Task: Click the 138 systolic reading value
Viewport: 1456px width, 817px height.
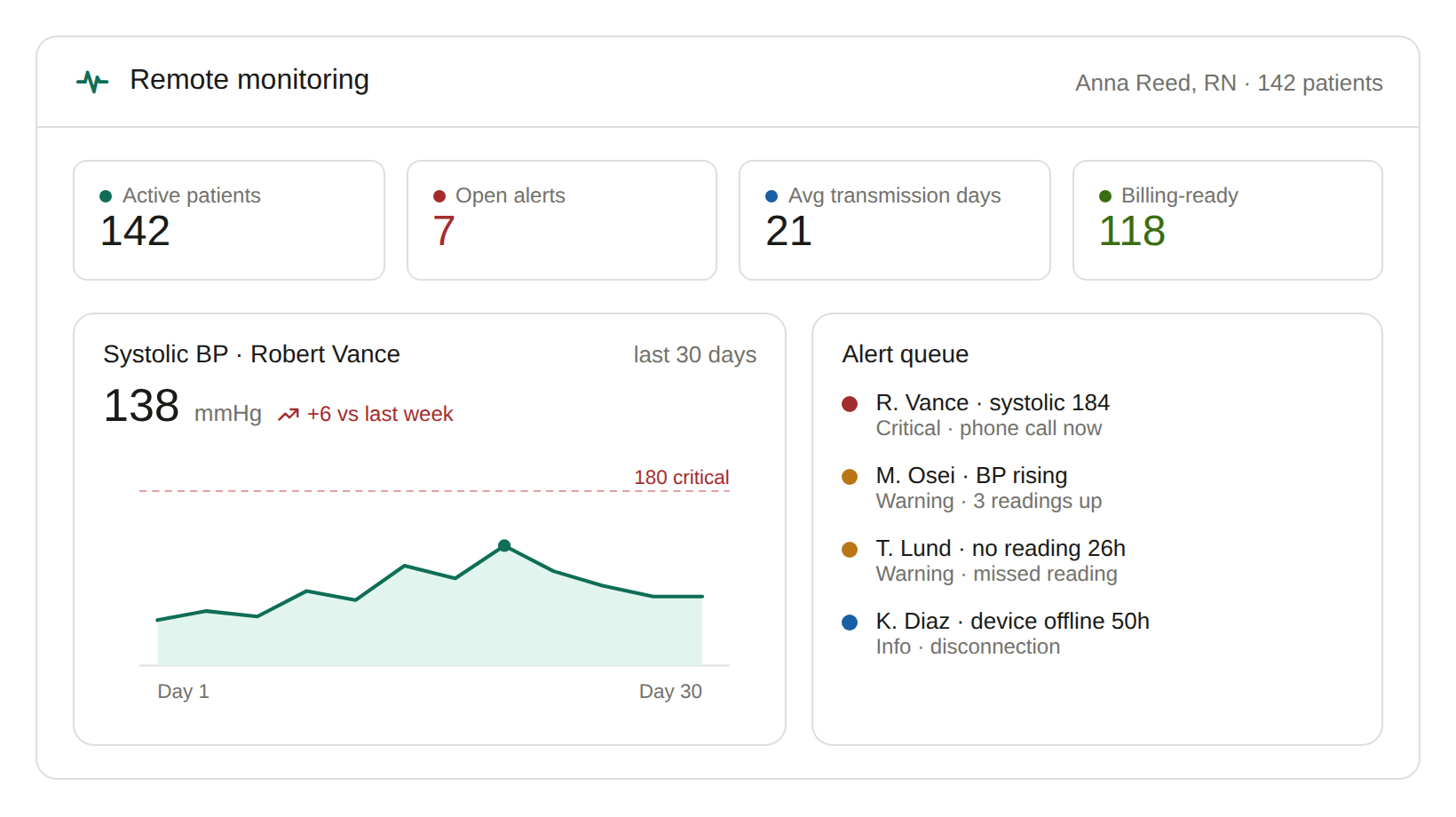Action: coord(141,406)
